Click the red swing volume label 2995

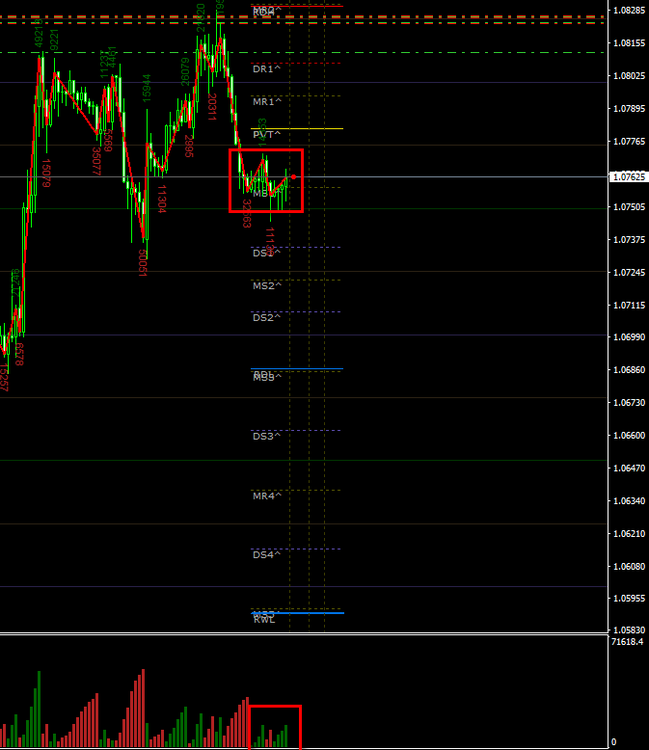coord(188,146)
